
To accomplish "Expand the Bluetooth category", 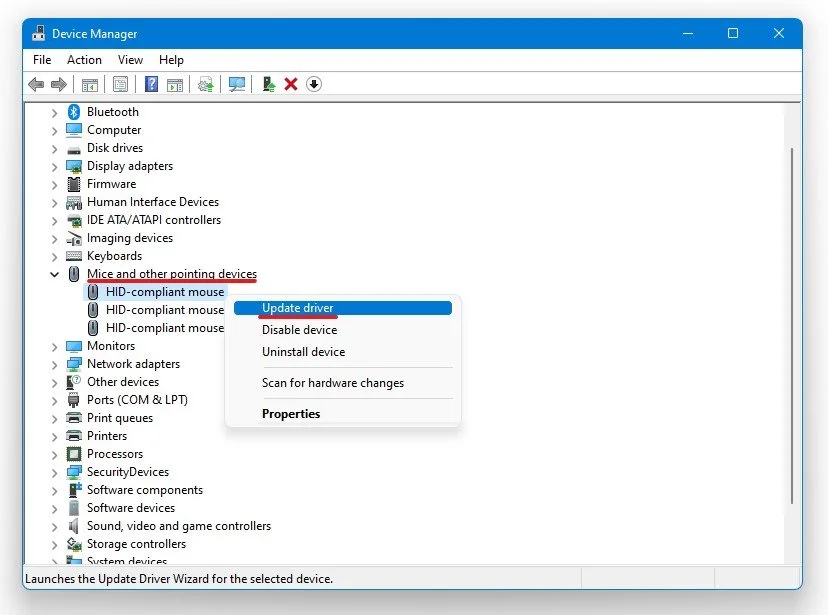I will [x=54, y=112].
